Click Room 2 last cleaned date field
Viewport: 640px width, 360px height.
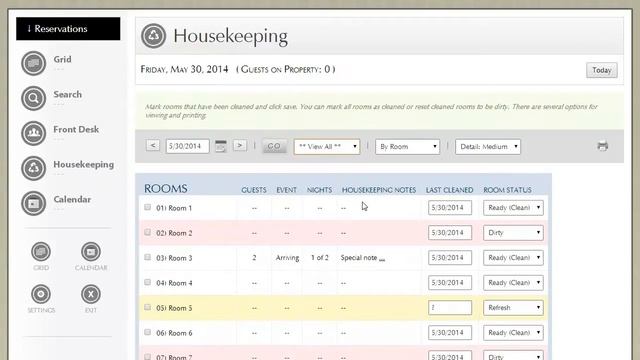450,233
